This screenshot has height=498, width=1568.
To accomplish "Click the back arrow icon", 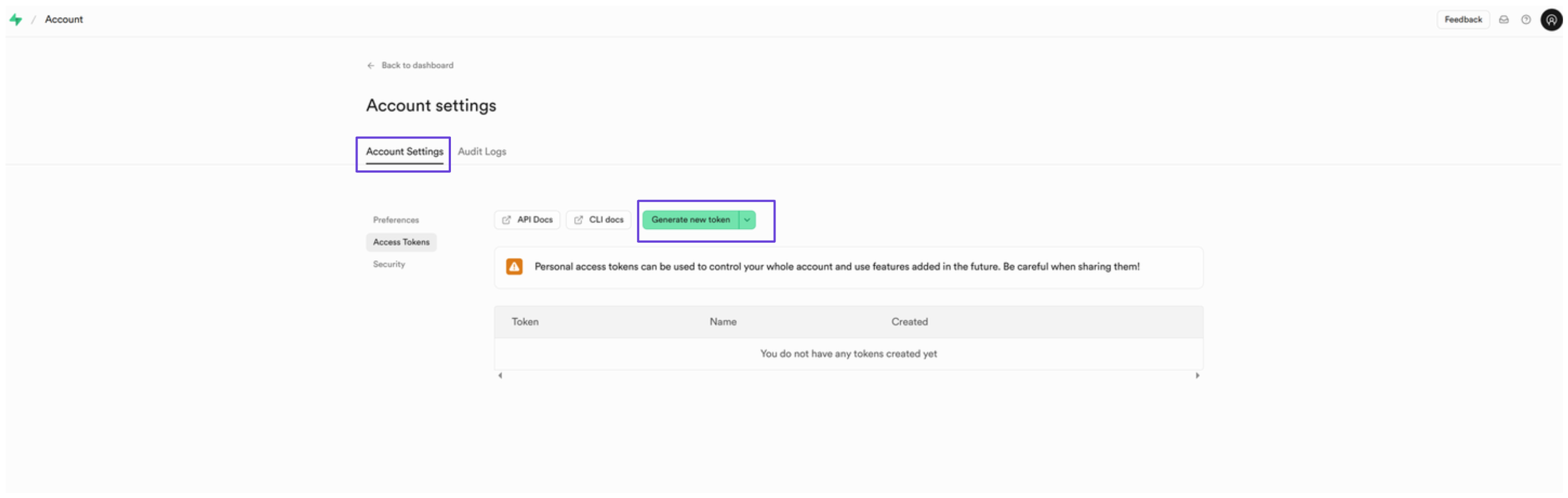I will (371, 65).
